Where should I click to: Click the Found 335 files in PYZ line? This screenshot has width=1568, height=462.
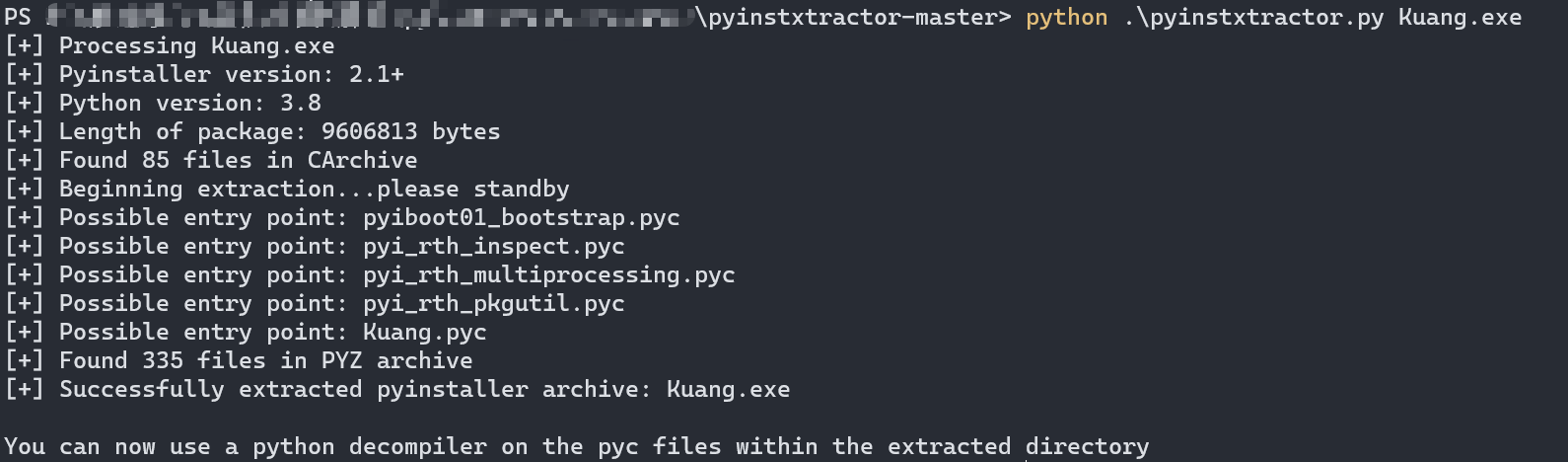(265, 361)
